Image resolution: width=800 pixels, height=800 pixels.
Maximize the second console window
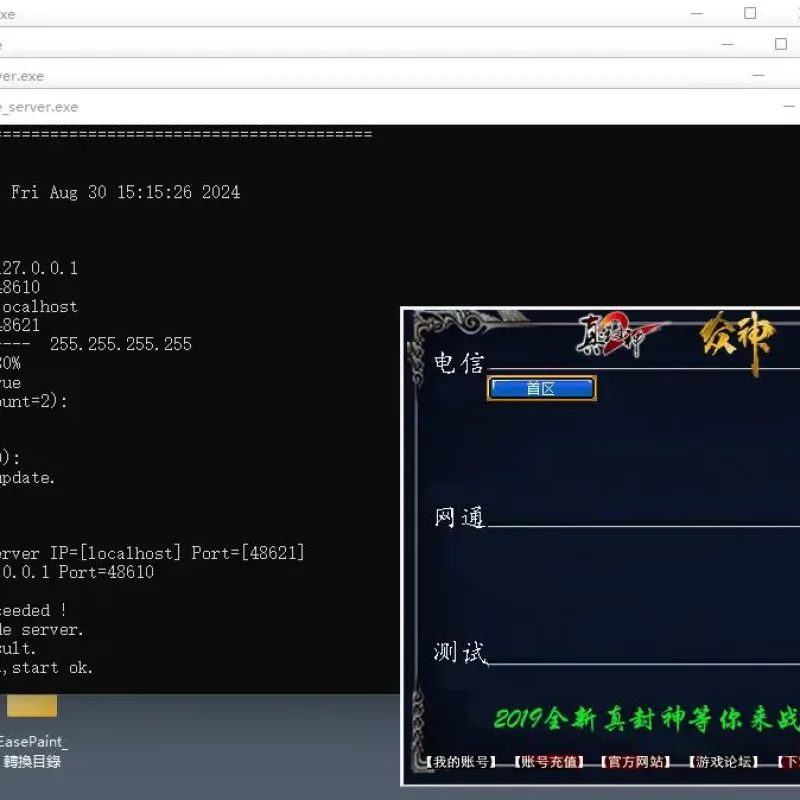[x=781, y=44]
